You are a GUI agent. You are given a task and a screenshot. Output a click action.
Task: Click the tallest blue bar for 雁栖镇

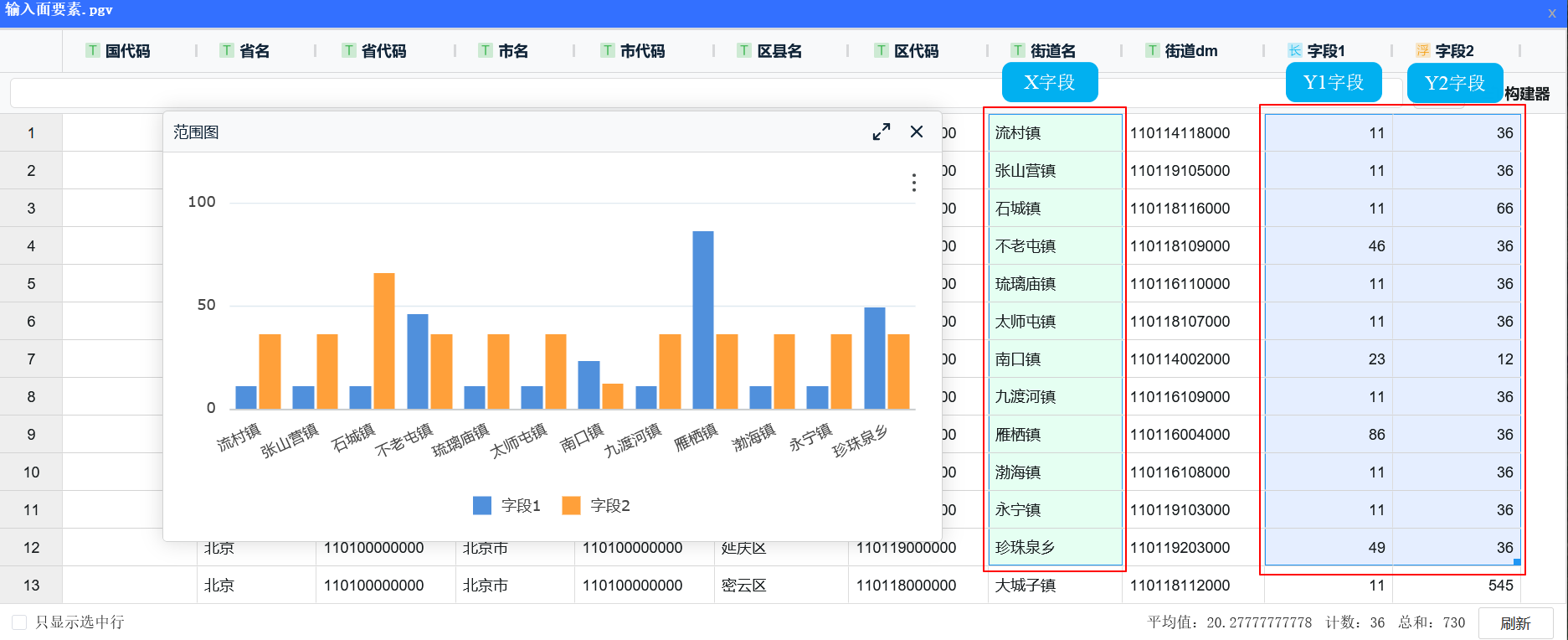tap(703, 318)
